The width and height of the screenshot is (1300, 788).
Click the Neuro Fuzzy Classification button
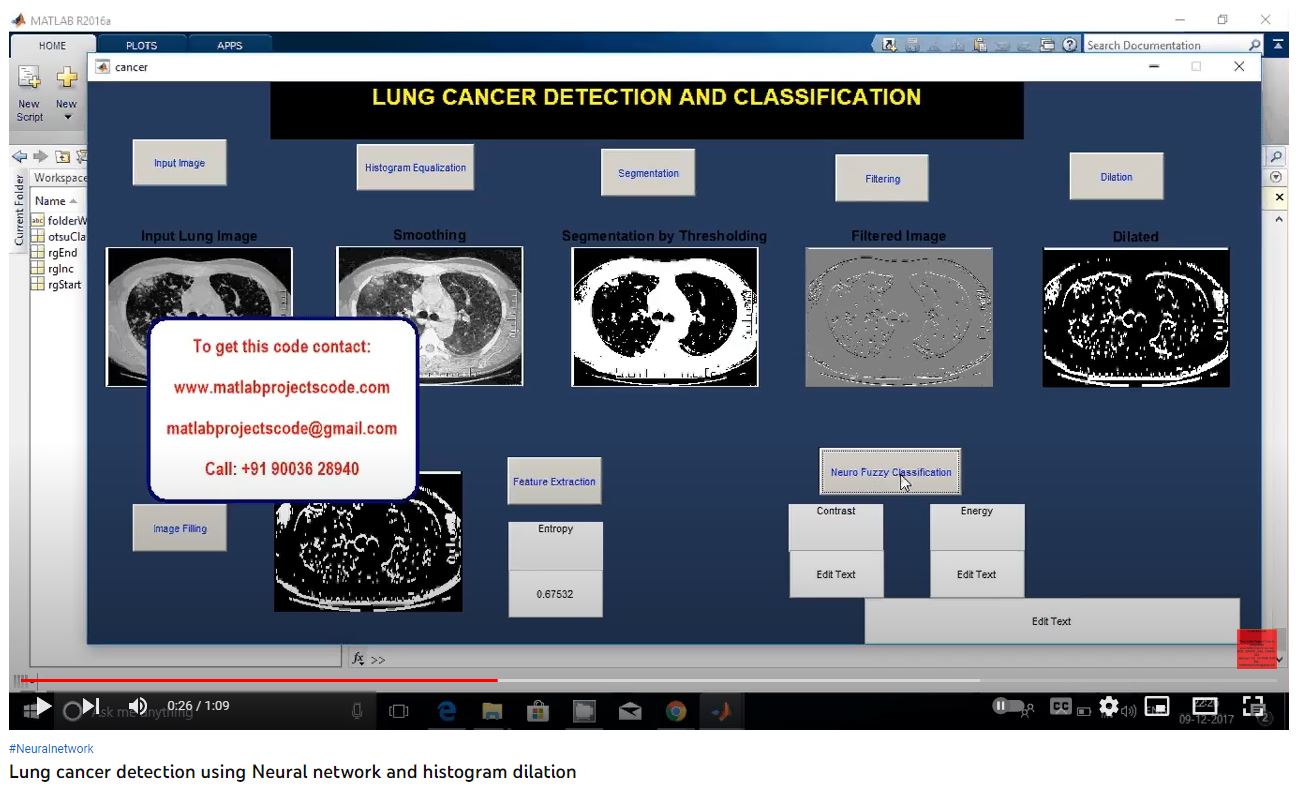click(891, 472)
